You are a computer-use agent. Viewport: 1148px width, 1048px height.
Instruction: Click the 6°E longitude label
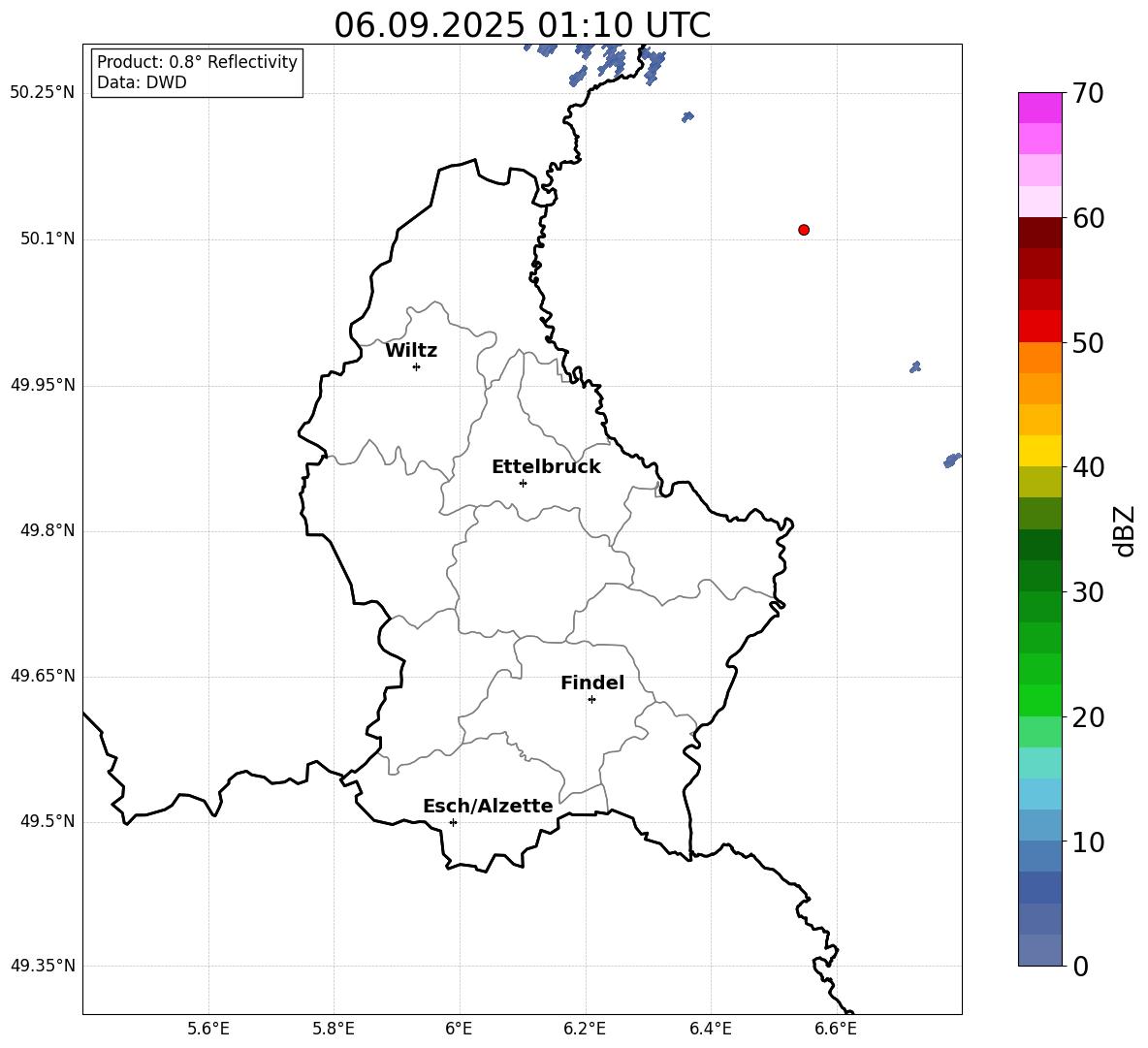[x=459, y=1029]
